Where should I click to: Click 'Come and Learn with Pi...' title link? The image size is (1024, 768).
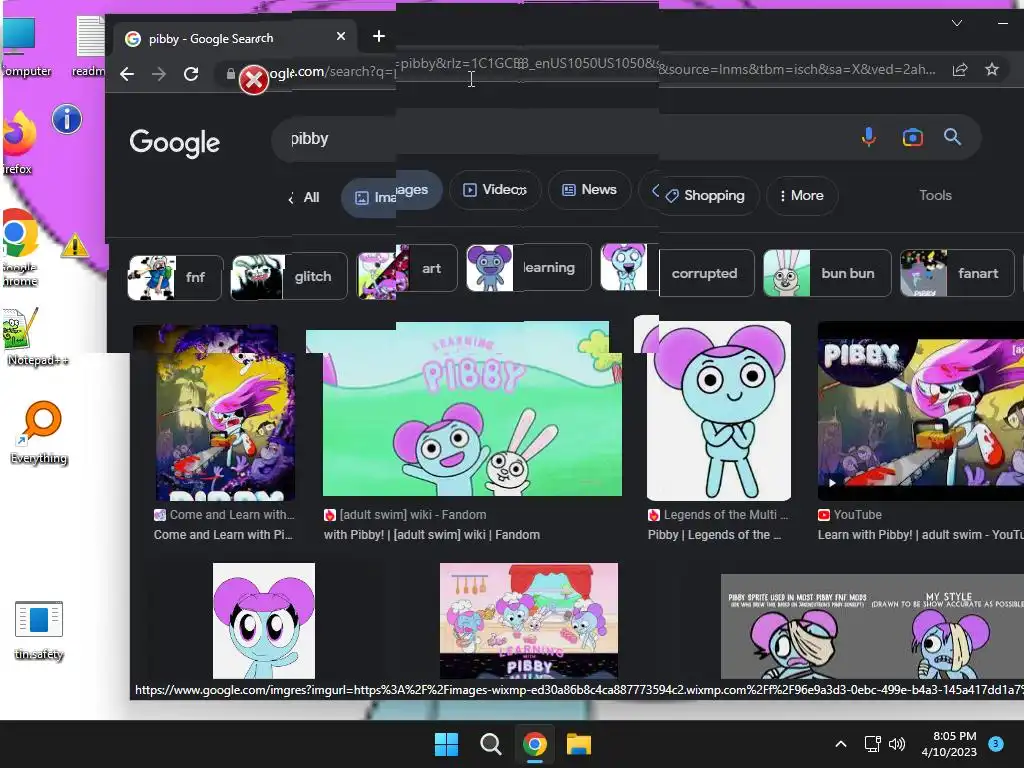tap(223, 535)
